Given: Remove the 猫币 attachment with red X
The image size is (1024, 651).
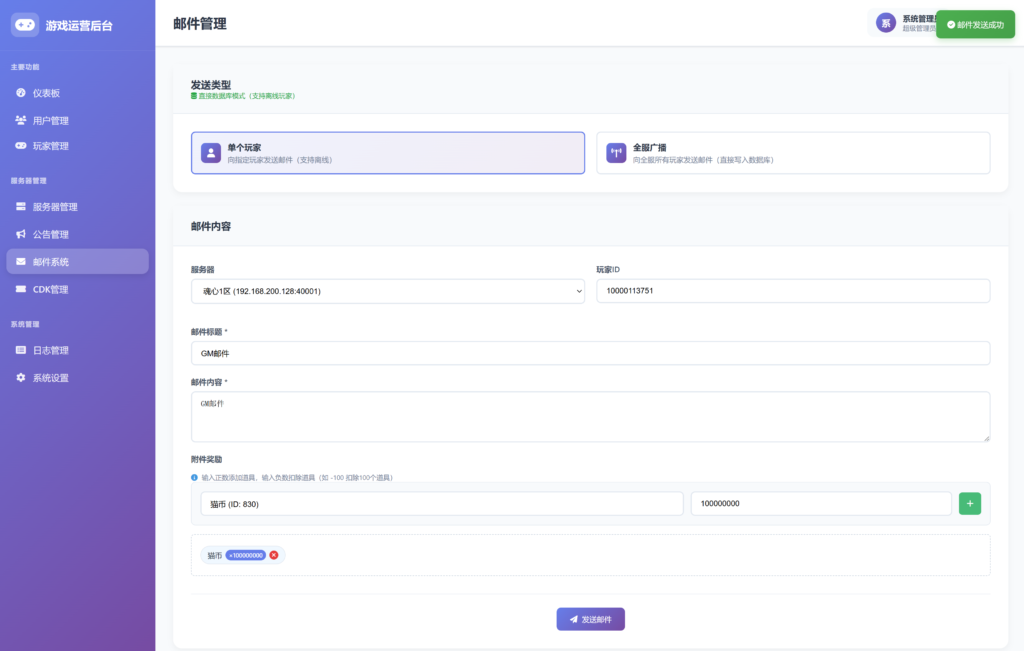Looking at the screenshot, I should click(x=274, y=555).
